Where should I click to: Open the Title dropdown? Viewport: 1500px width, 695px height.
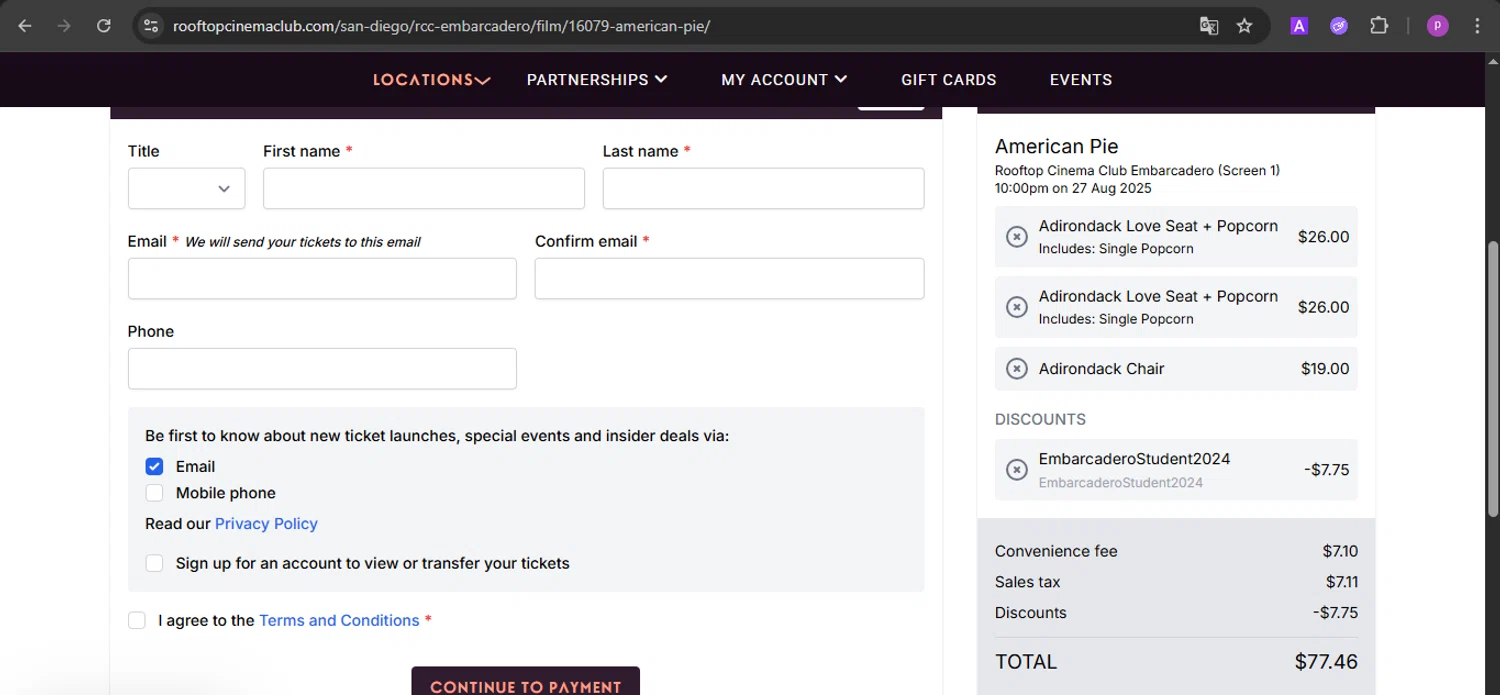[x=186, y=188]
